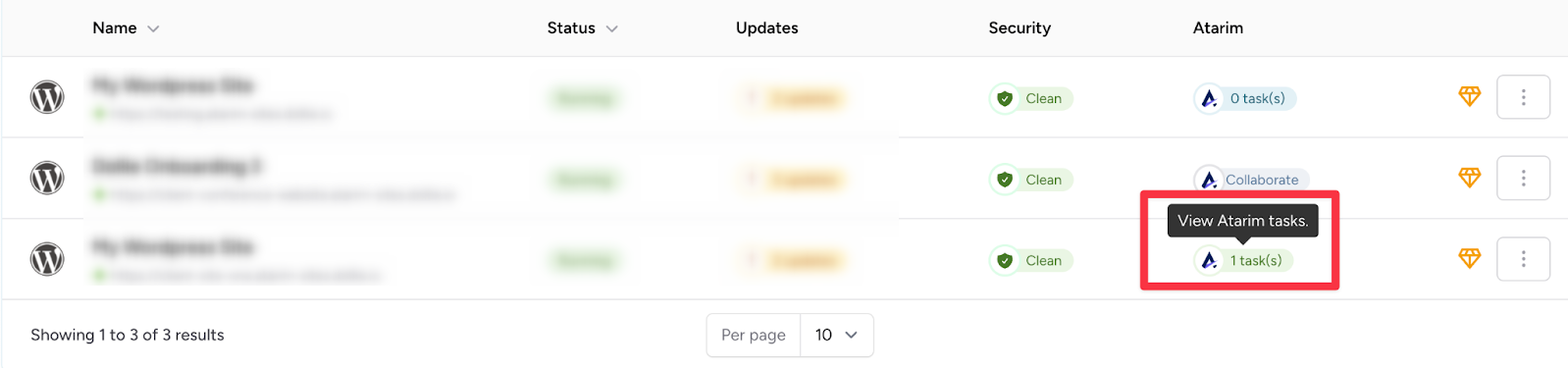Click the Clean security badge in third row
The image size is (1568, 368).
point(1030,260)
